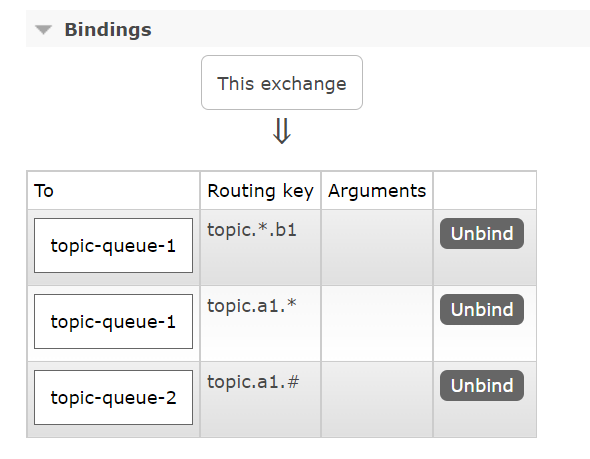Click the Arguments cell for topic.a1.*
Image resolution: width=590 pixels, height=459 pixels.
(377, 324)
